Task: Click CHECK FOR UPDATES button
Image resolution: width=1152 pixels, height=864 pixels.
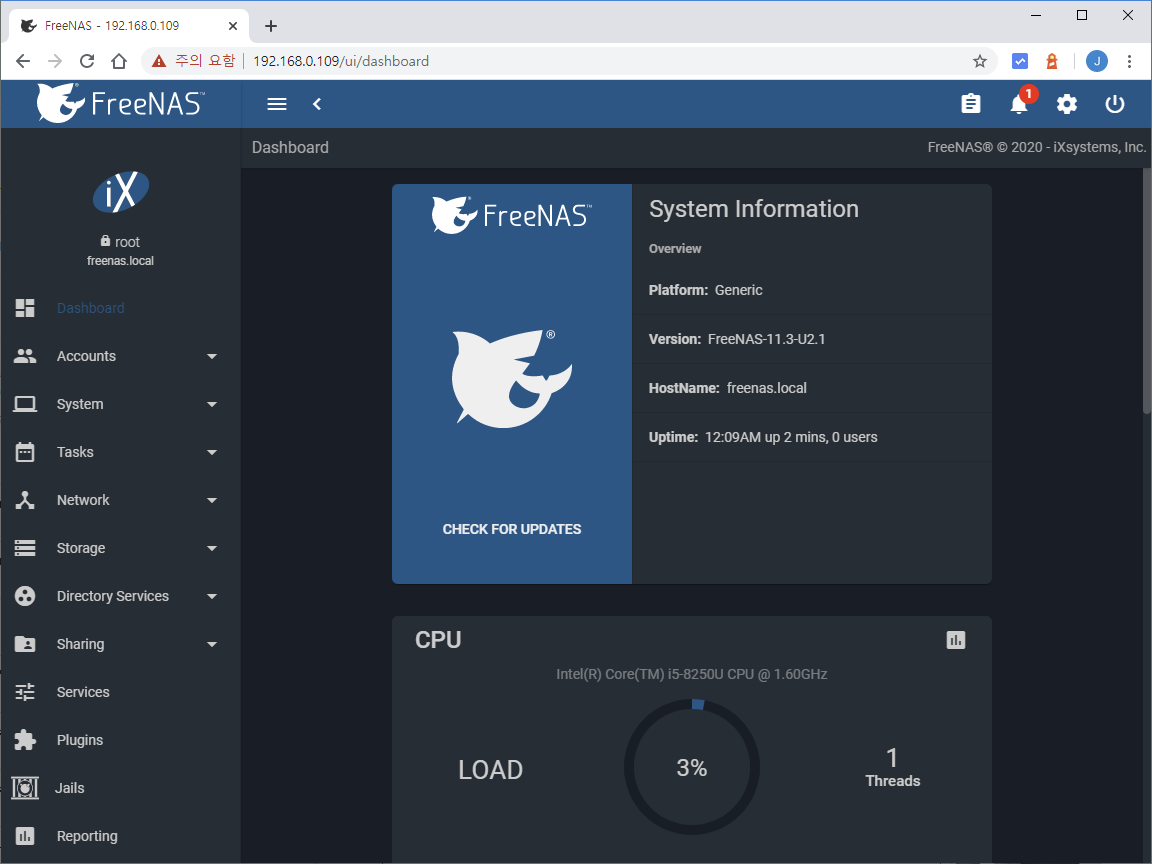Action: 511,529
